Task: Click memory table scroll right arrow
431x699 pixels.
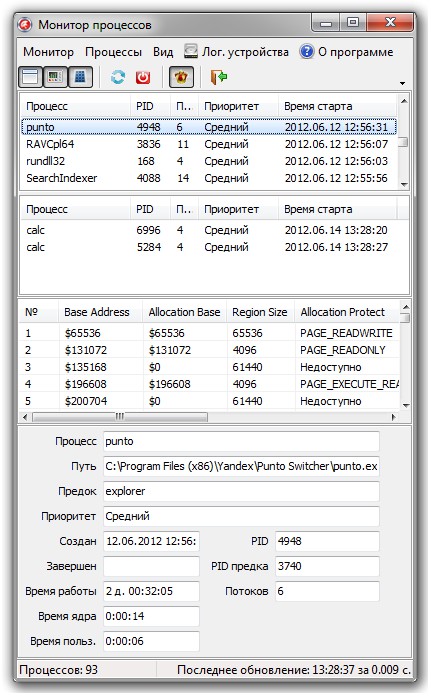Action: 394,417
